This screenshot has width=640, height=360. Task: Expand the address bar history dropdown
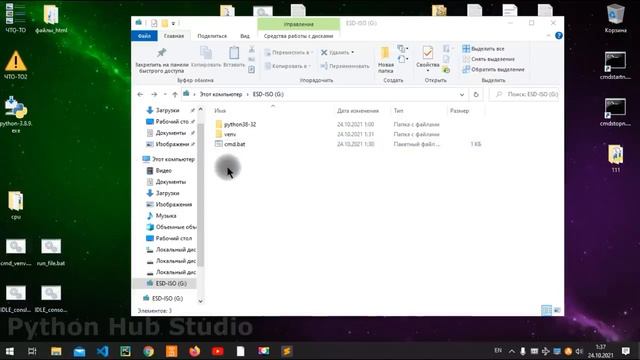tap(462, 94)
